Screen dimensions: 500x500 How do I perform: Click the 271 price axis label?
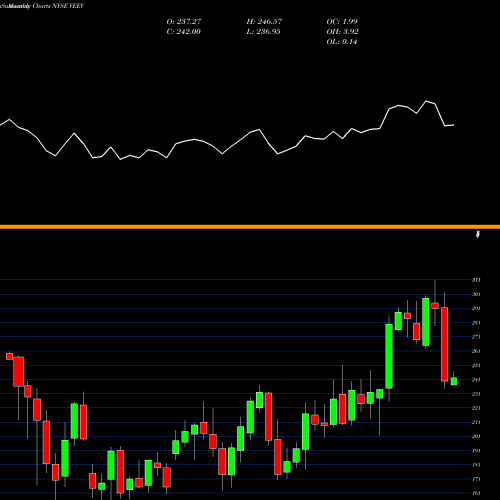476,337
